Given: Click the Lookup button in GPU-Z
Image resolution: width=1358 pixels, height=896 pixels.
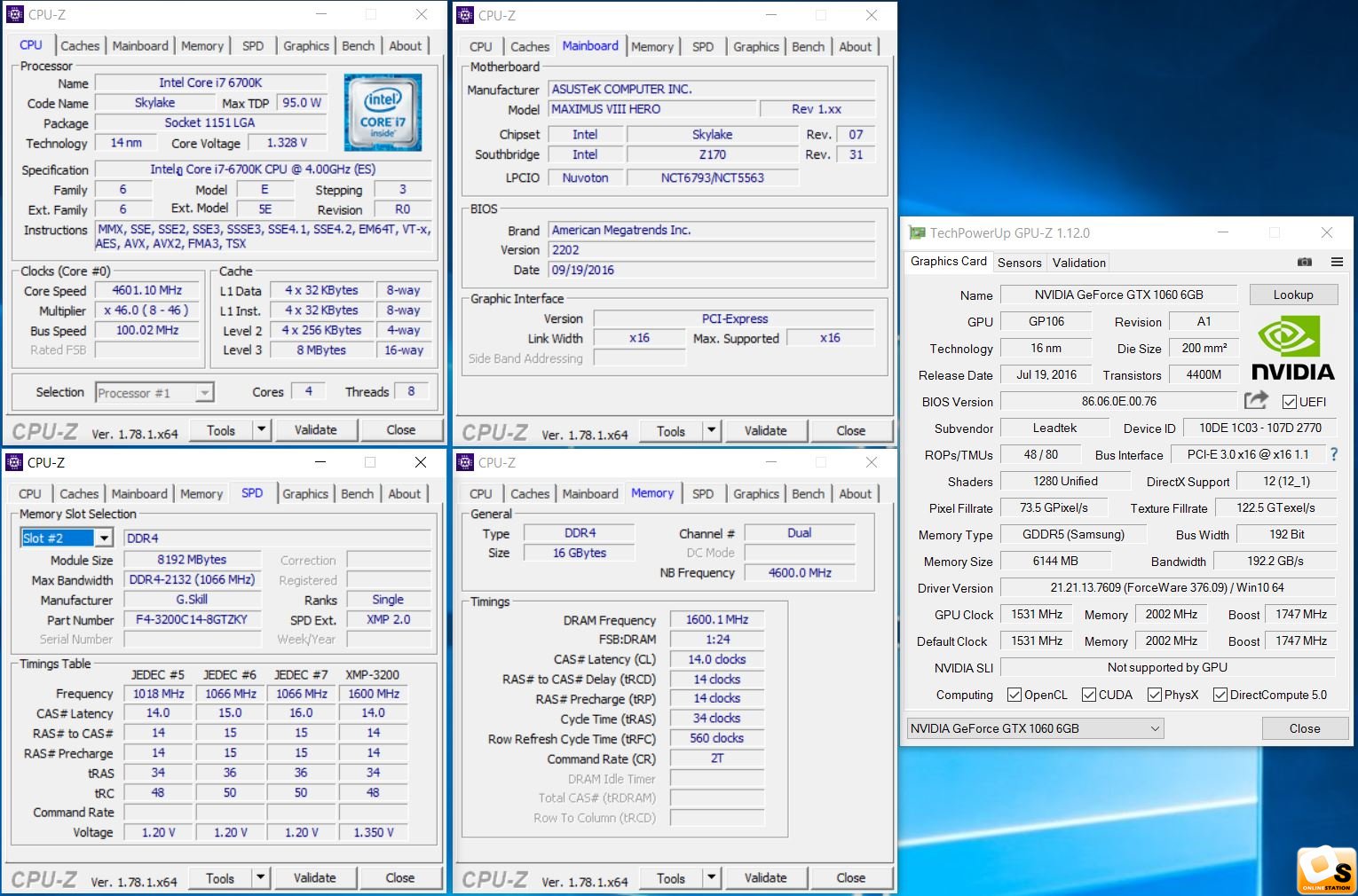Looking at the screenshot, I should point(1293,295).
